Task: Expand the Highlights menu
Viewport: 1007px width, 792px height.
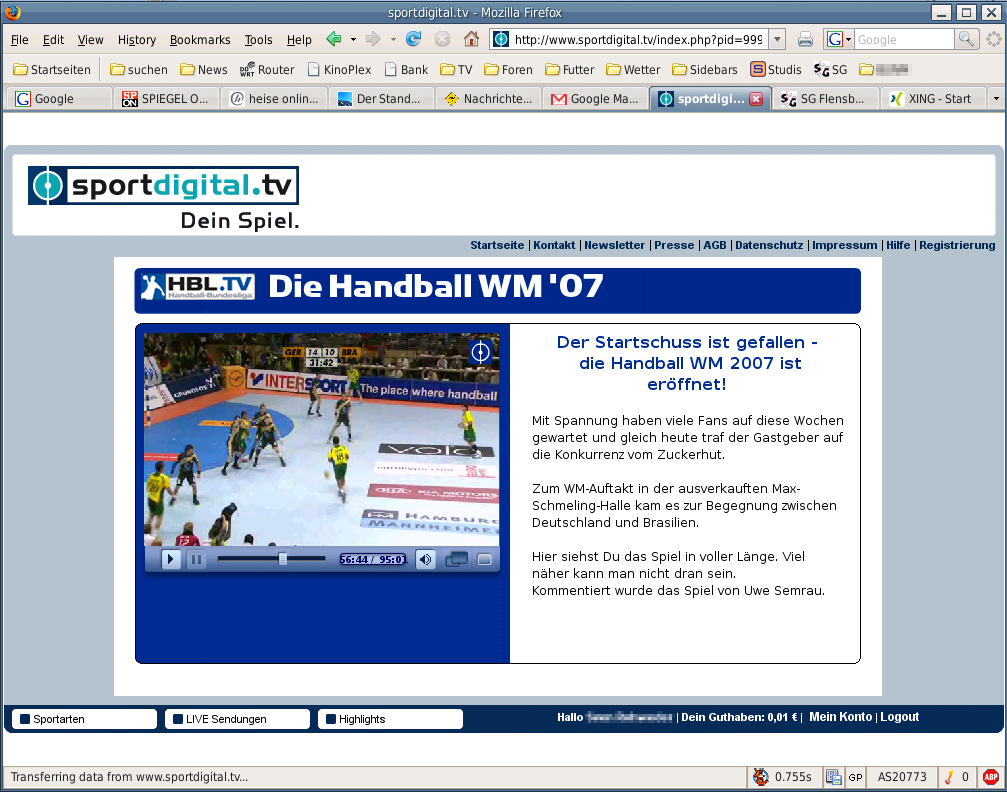Action: 390,719
